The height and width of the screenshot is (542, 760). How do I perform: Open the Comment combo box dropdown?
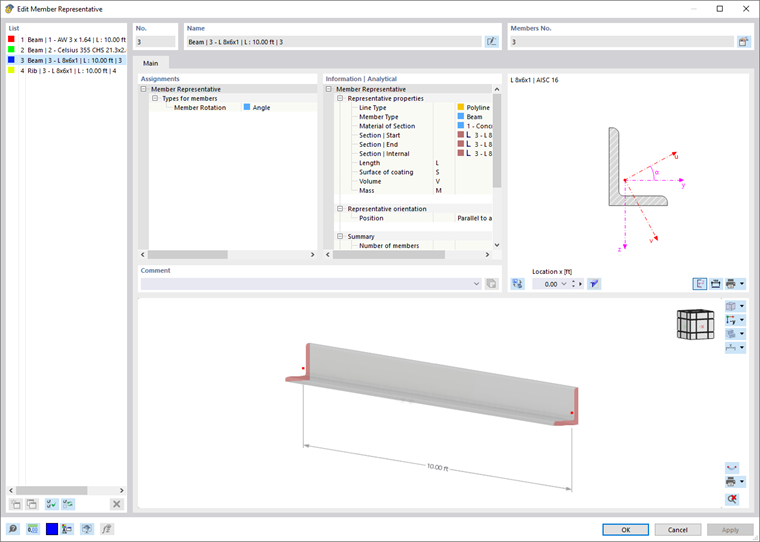click(x=476, y=284)
